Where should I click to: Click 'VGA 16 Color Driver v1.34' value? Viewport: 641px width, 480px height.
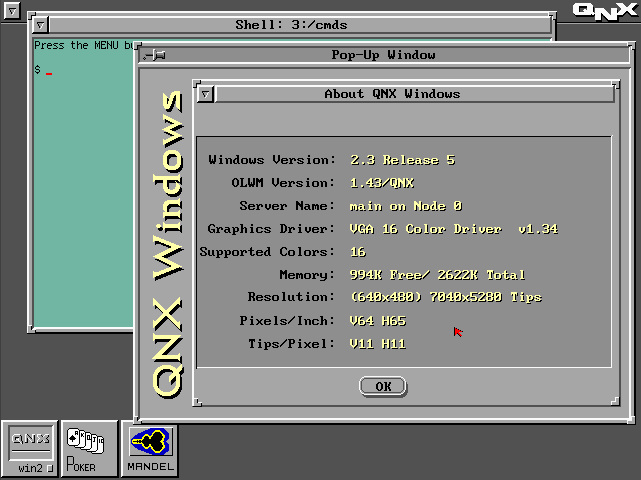point(454,229)
